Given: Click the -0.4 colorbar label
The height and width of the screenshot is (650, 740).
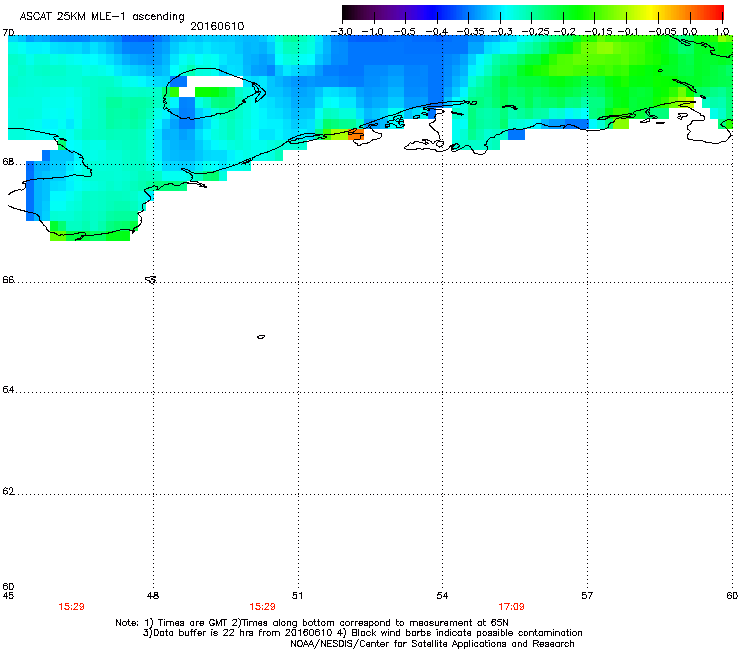Looking at the screenshot, I should click(437, 32).
